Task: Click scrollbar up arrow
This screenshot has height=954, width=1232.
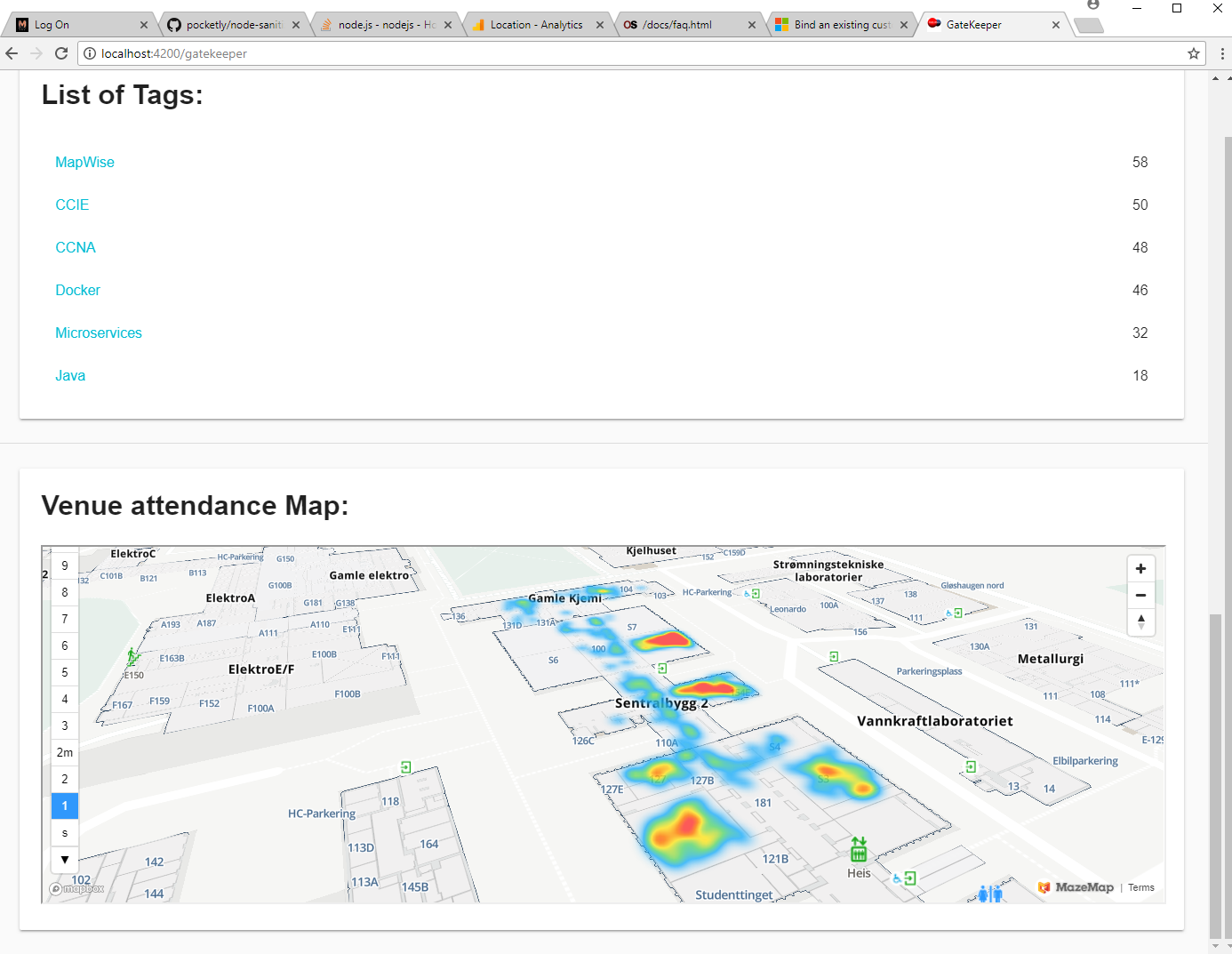Action: (1215, 78)
